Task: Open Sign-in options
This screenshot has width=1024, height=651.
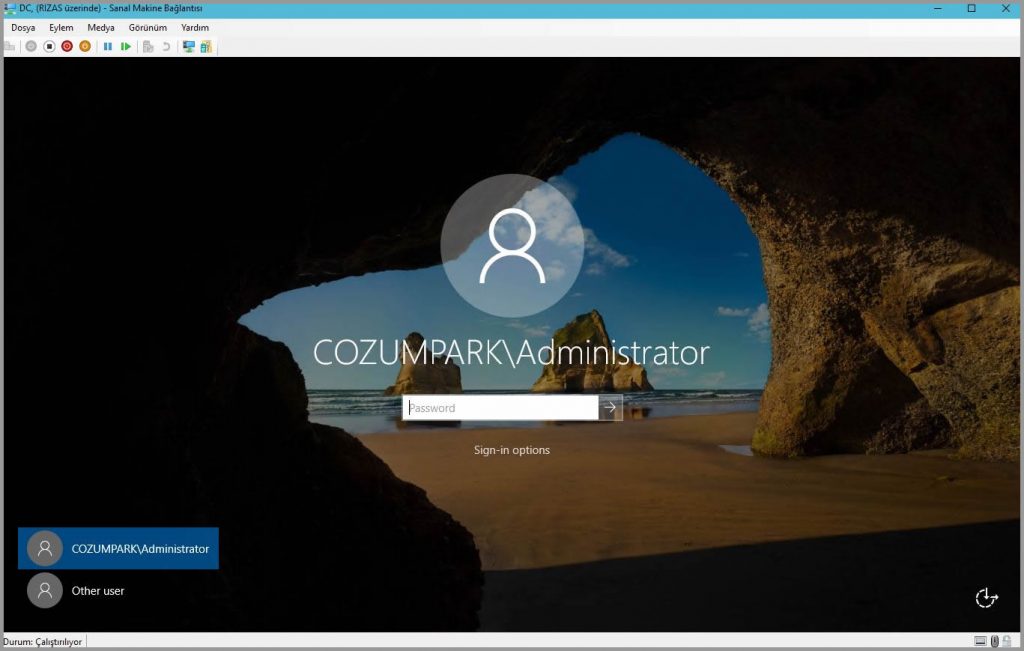Action: (x=511, y=450)
